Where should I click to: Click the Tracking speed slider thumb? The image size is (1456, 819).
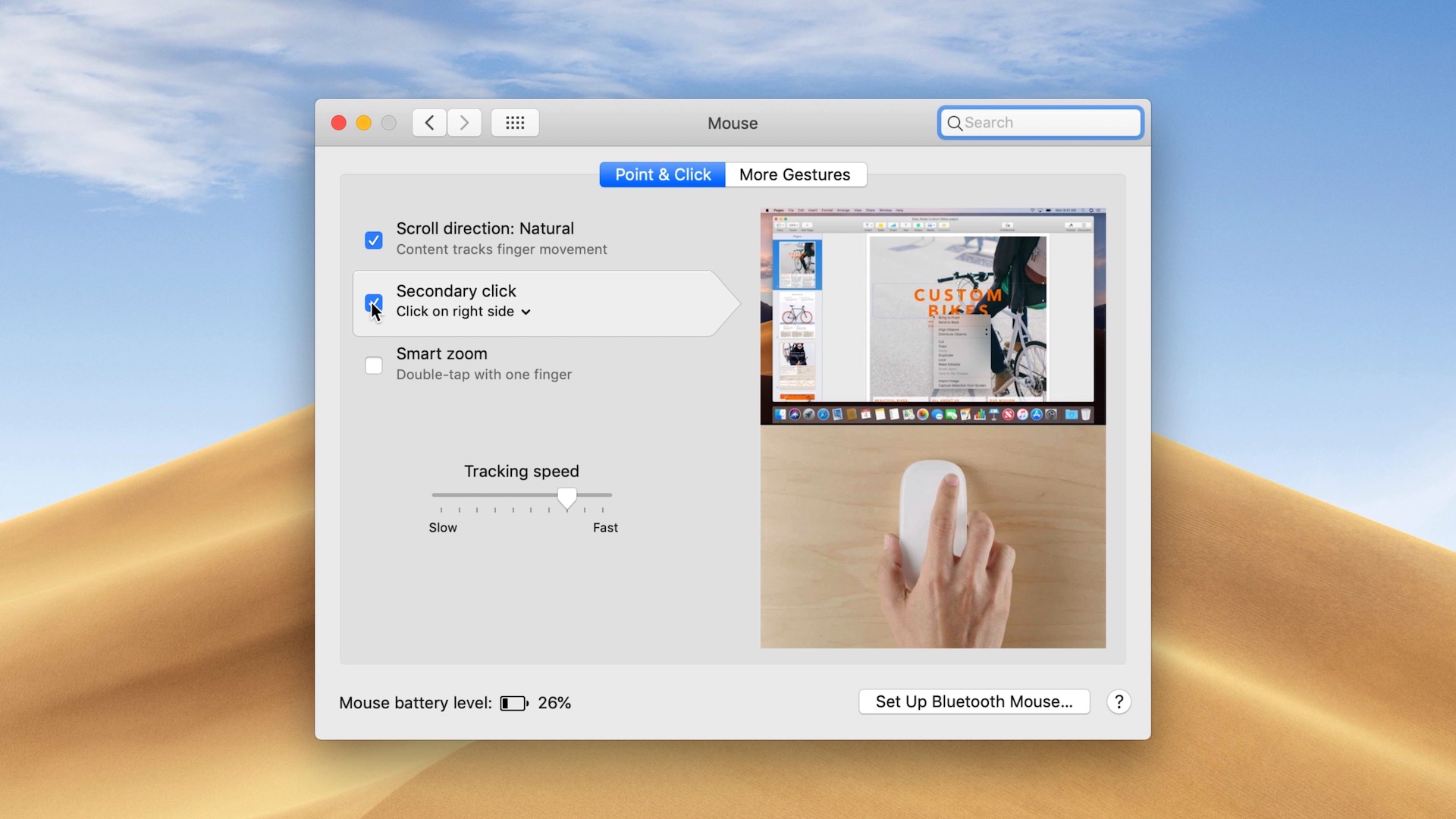point(566,497)
